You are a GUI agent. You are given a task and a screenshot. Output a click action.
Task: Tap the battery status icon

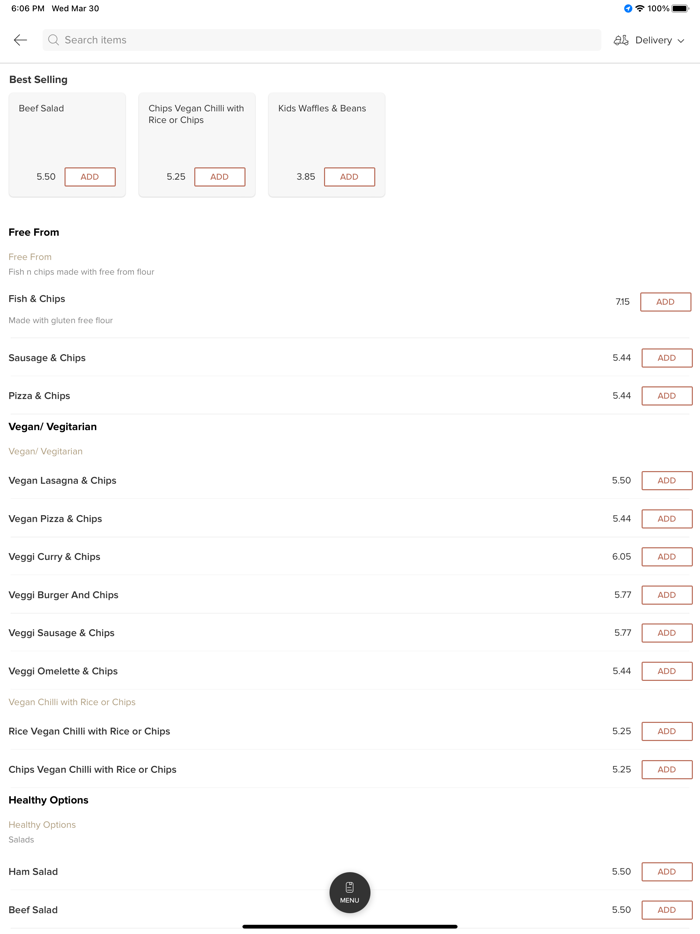(x=680, y=9)
